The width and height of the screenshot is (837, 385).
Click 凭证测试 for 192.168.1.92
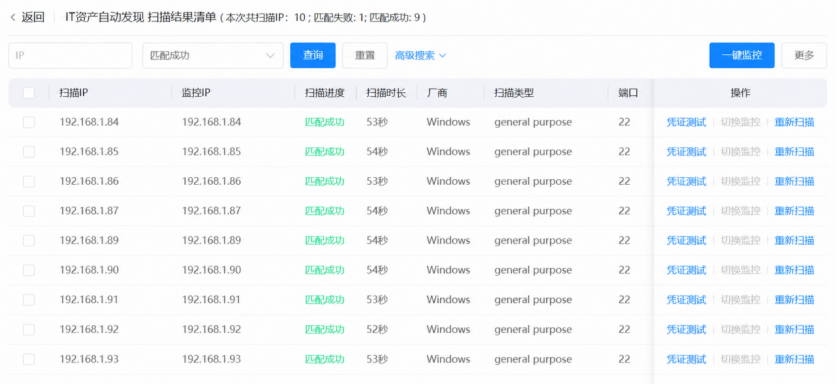tap(686, 329)
